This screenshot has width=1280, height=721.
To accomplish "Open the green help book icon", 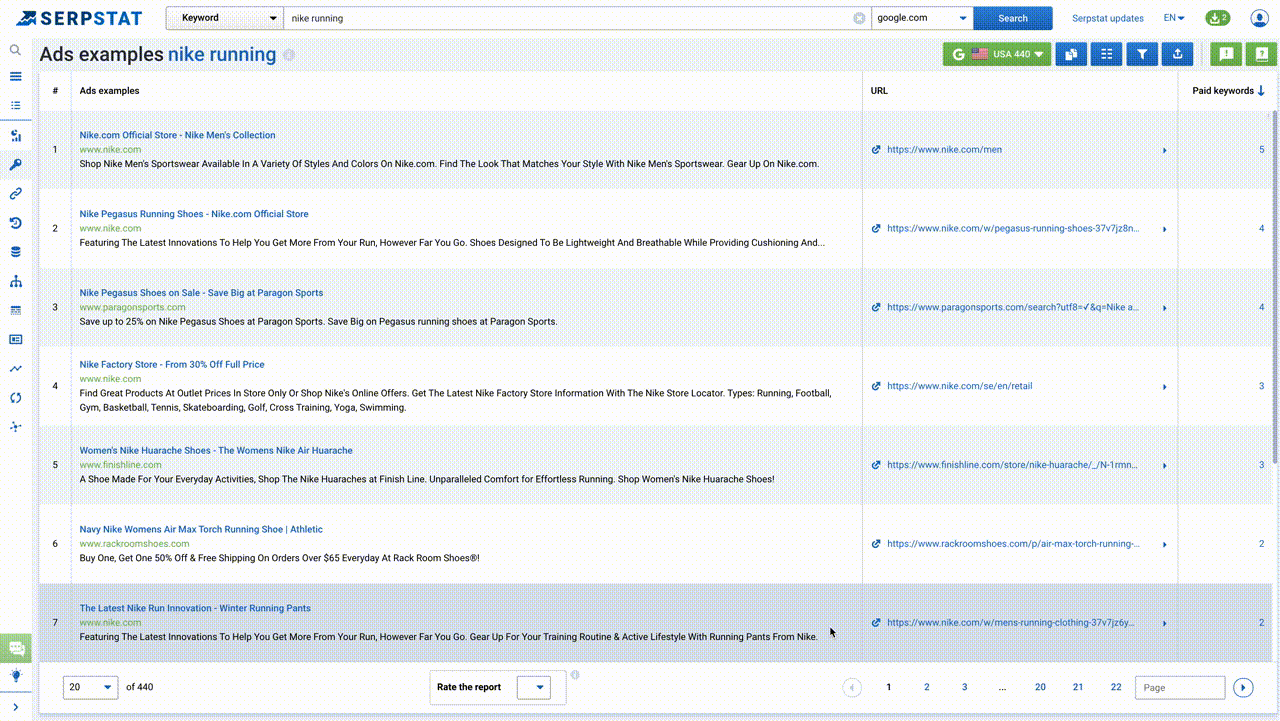I will (x=1262, y=55).
